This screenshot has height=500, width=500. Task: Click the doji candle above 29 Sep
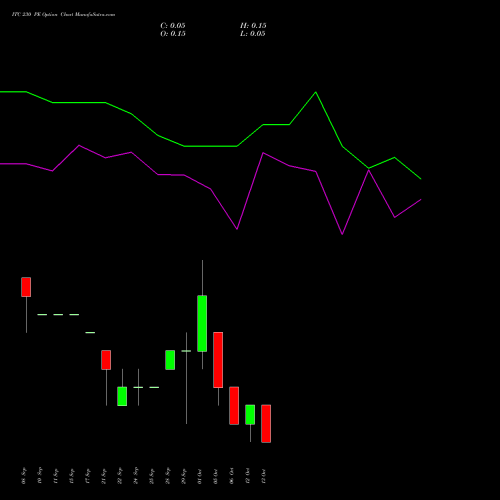[x=186, y=351]
